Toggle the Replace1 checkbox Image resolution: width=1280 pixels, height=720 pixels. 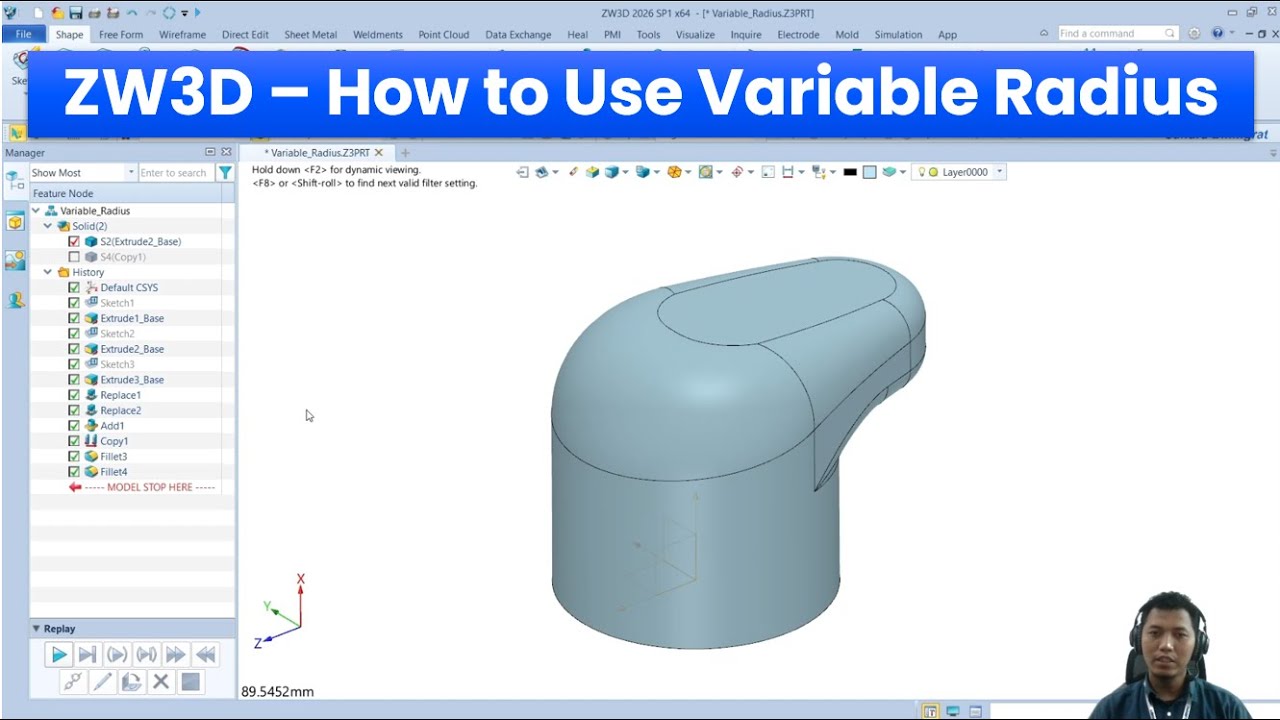click(74, 395)
